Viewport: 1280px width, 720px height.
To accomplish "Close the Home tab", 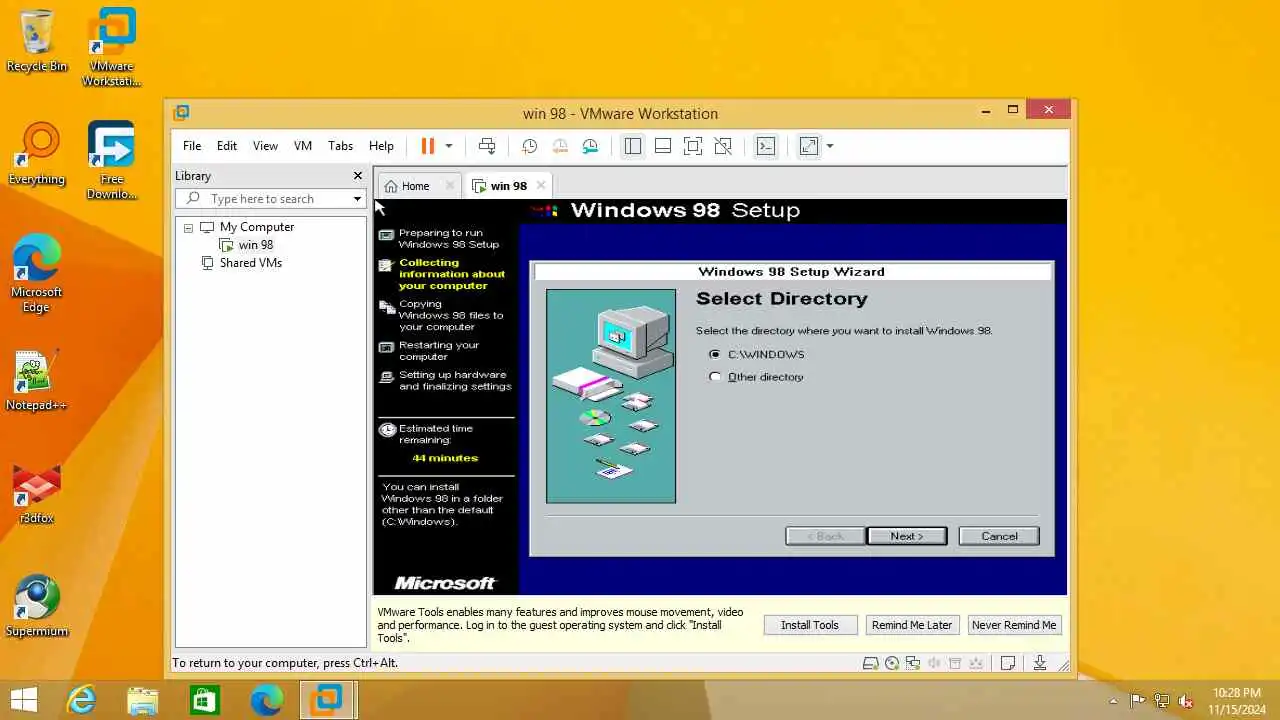I will point(450,186).
